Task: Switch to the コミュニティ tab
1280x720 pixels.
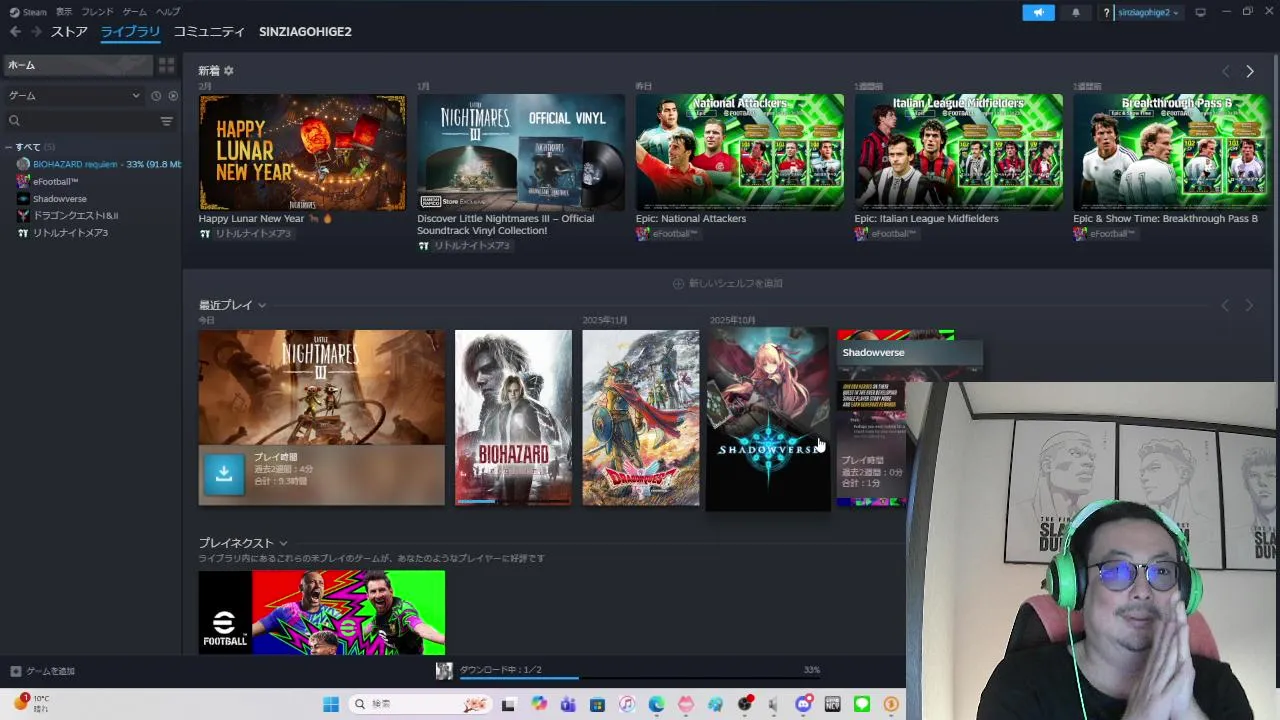Action: [x=209, y=32]
